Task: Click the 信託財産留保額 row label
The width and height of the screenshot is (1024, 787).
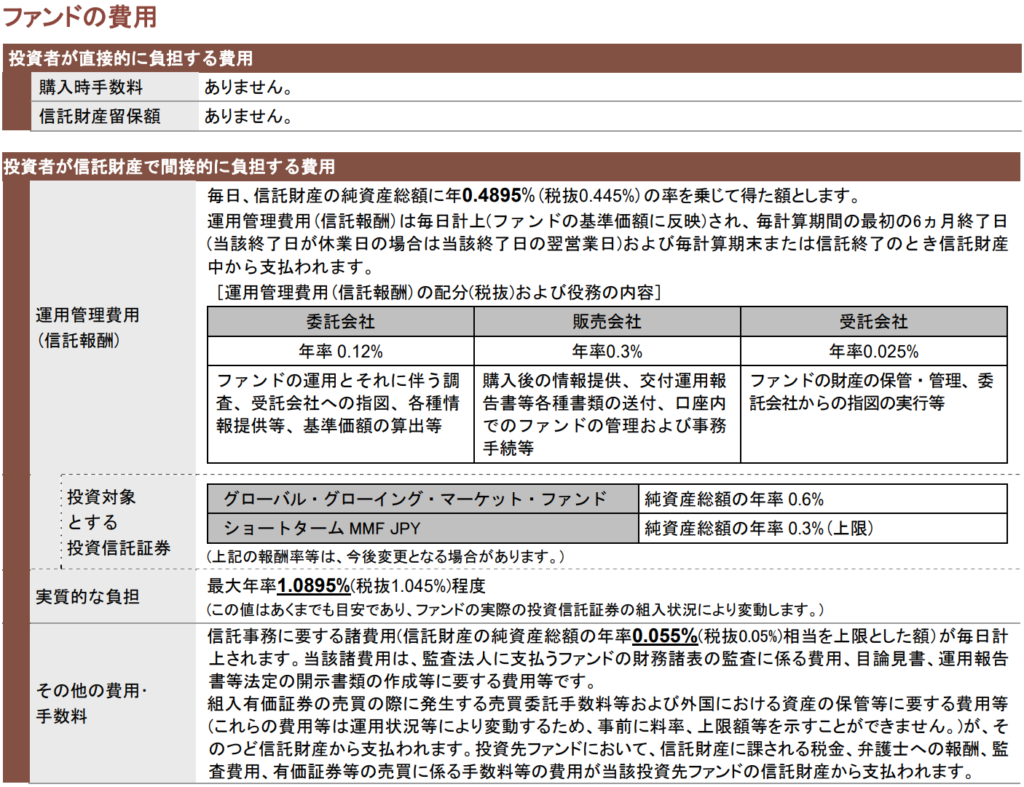Action: 99,116
